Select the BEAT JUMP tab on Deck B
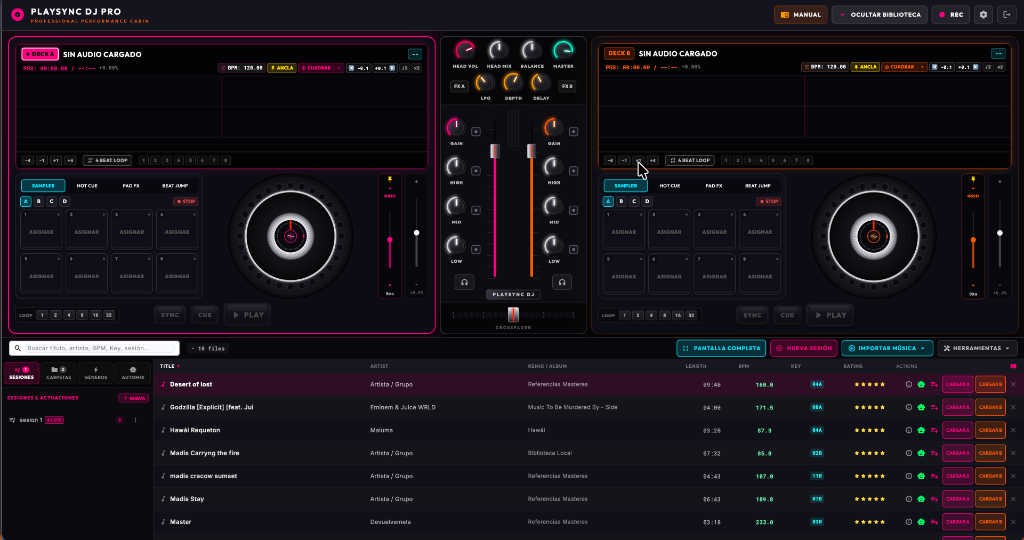This screenshot has height=540, width=1024. point(758,185)
